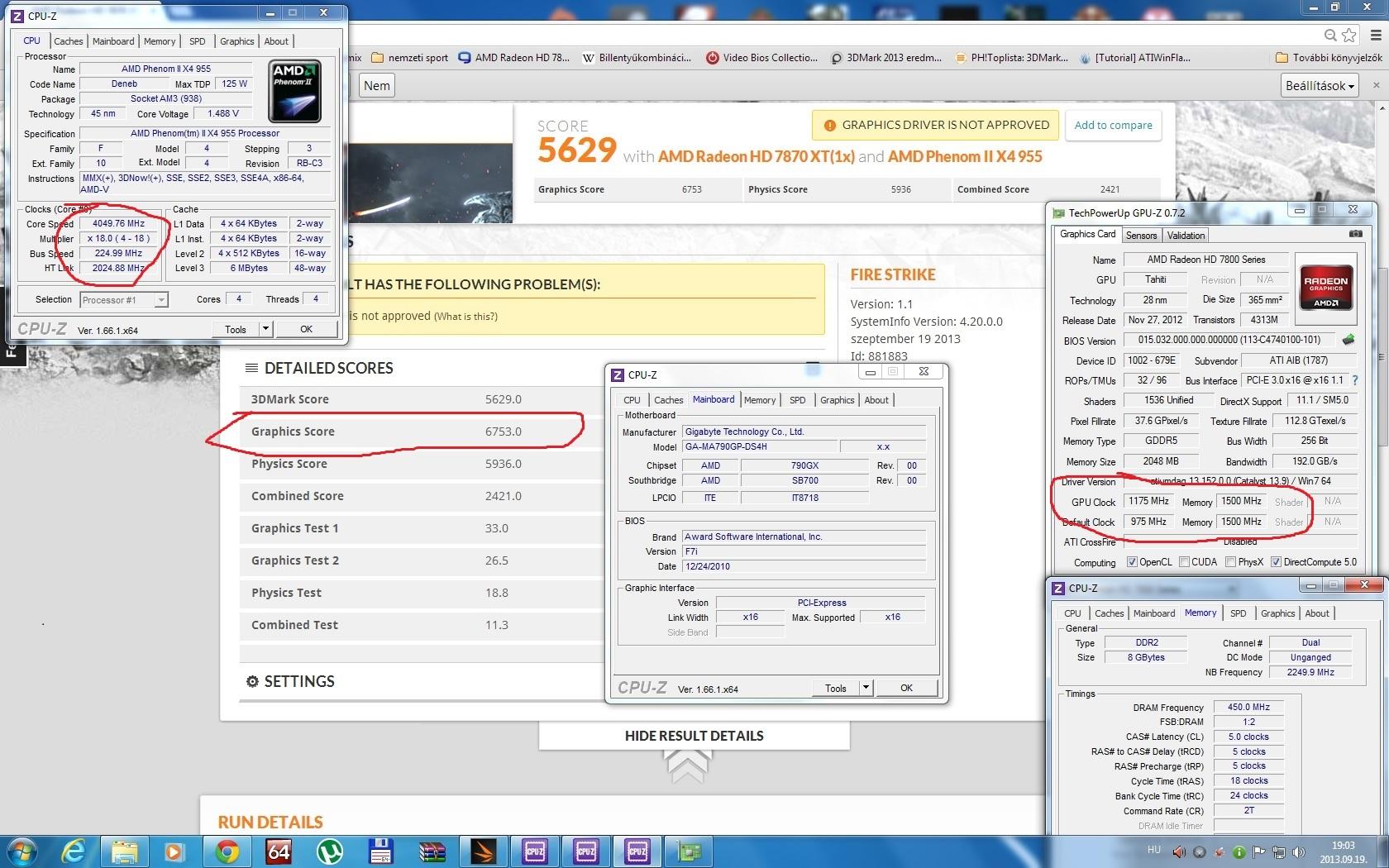The image size is (1389, 868).
Task: Expand the Processor #1 selection dropdown
Action: pos(161,300)
